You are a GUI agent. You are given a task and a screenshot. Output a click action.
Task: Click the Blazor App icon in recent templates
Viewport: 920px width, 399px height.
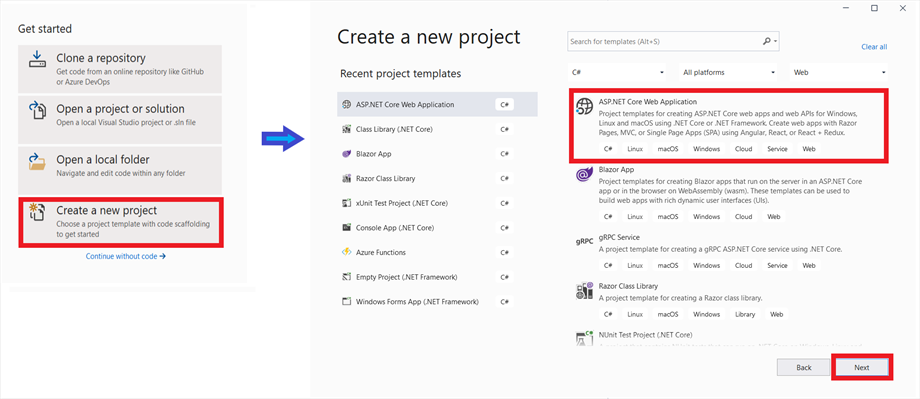point(346,154)
